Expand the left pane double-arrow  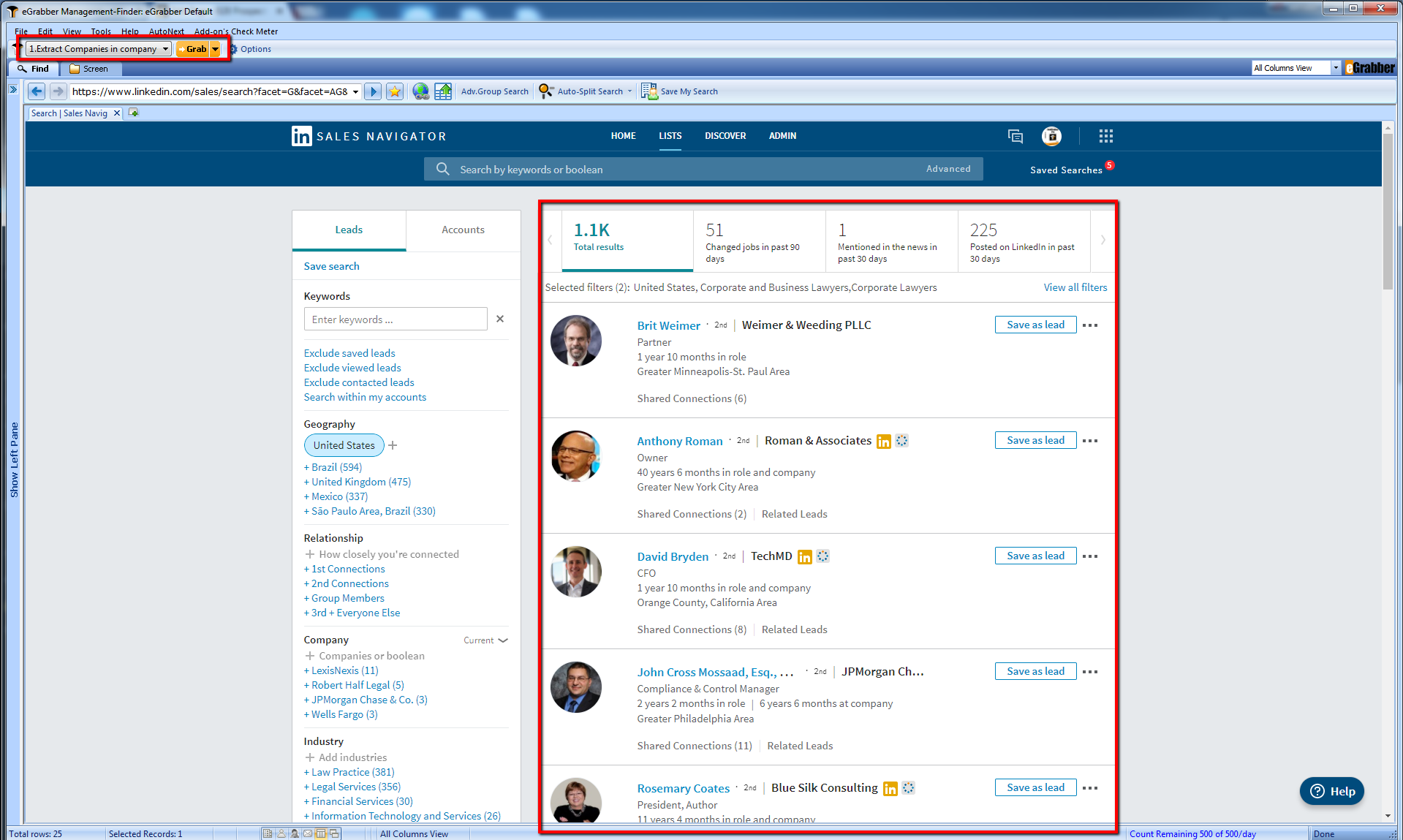tap(12, 90)
